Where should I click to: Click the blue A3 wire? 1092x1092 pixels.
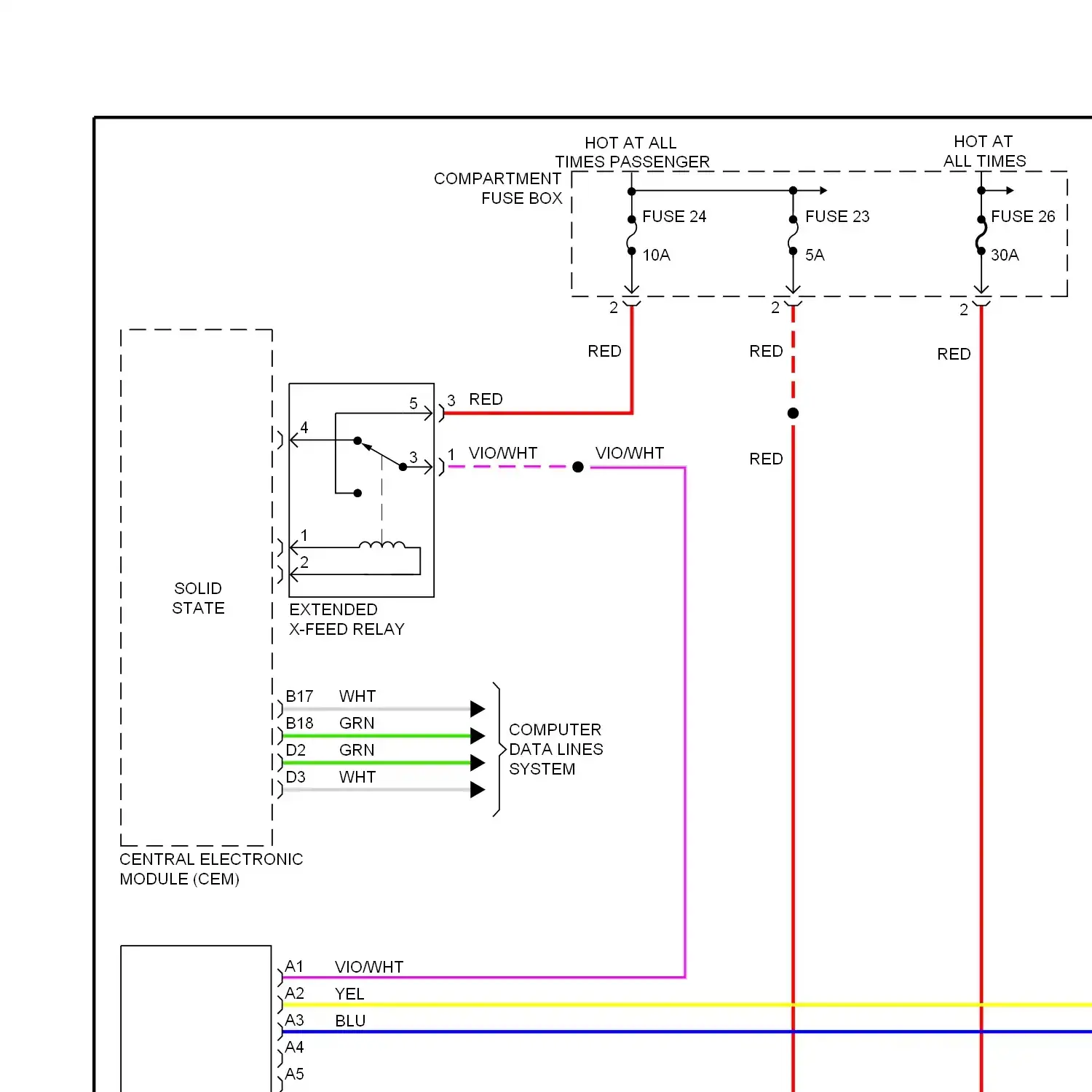[x=687, y=1032]
